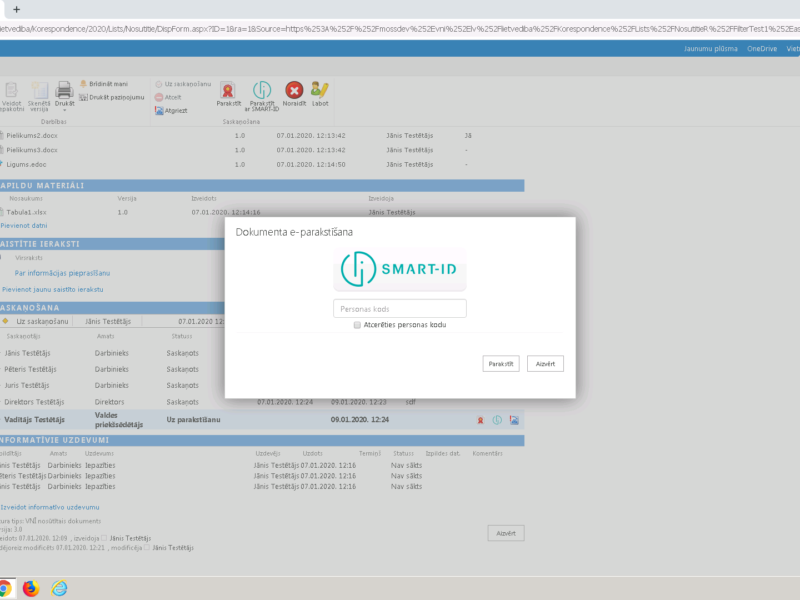Click Smart-ID icon in Vadītājs Testētājs row
800x600 pixels.
[497, 420]
